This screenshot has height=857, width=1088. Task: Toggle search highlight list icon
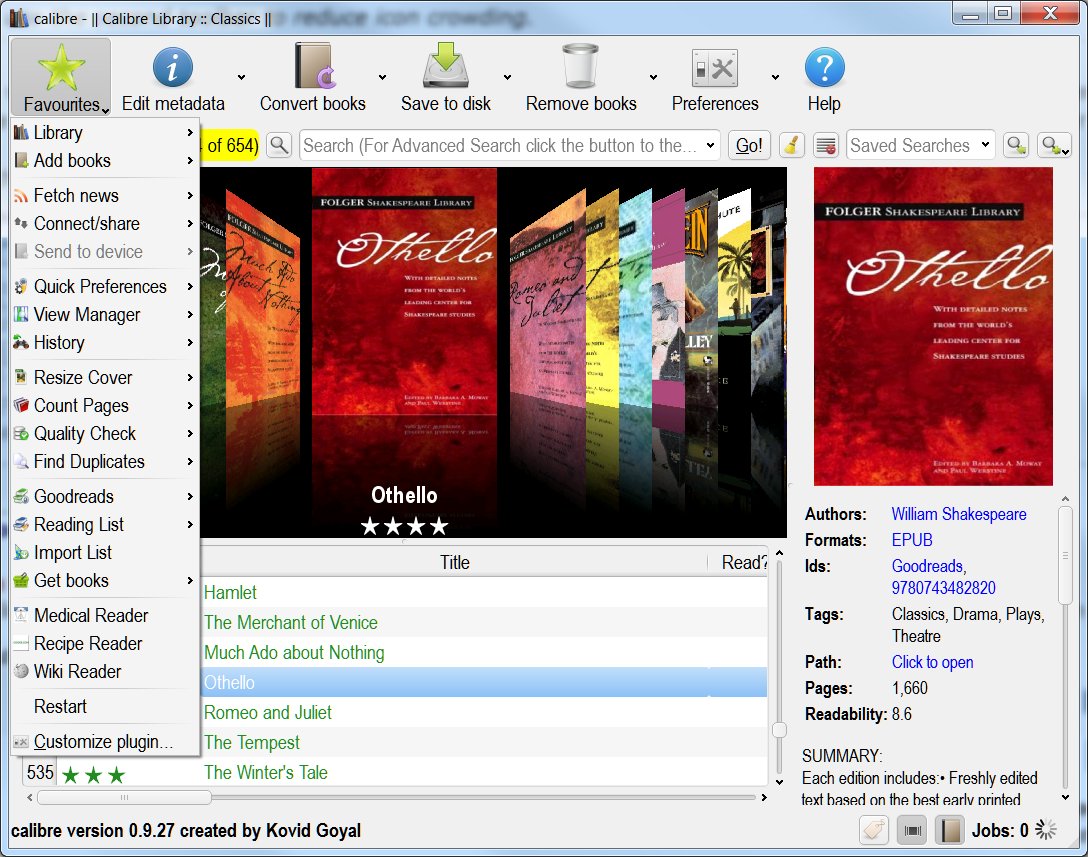tap(826, 145)
